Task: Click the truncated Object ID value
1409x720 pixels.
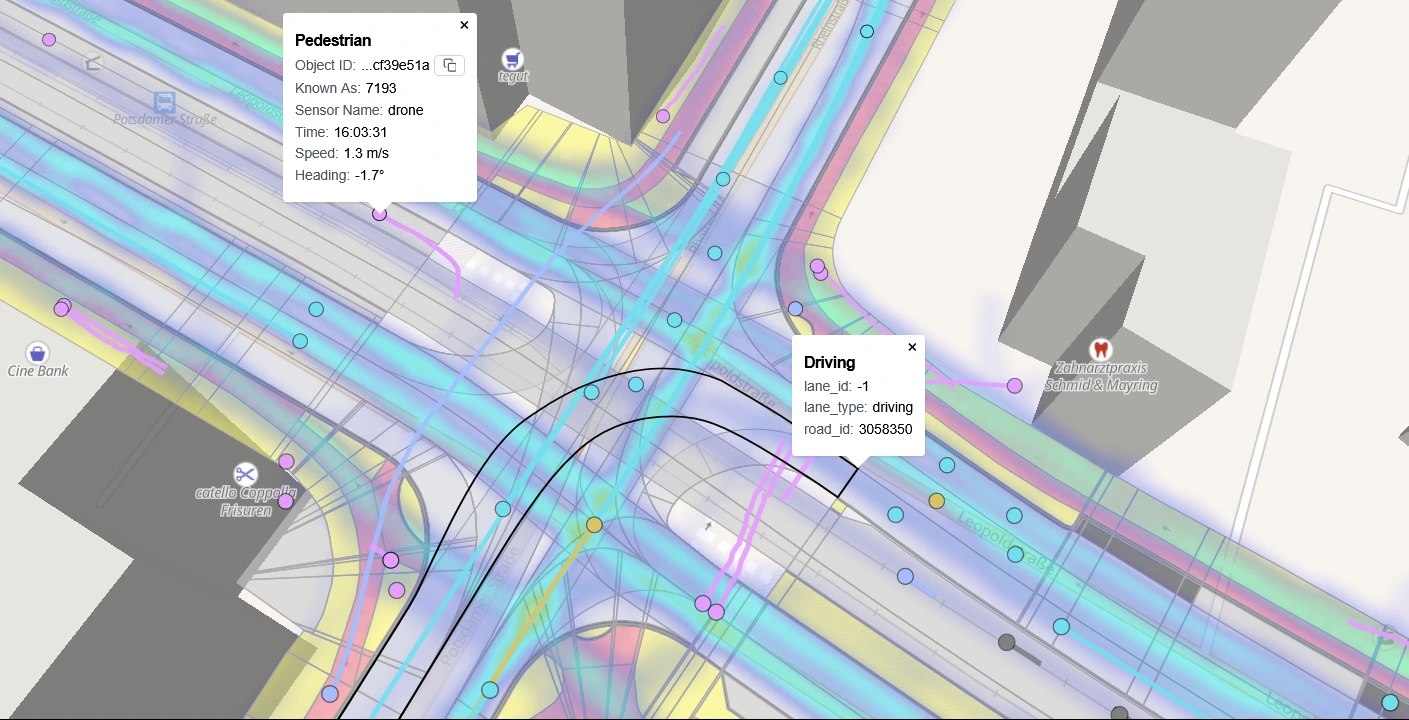Action: (x=395, y=65)
